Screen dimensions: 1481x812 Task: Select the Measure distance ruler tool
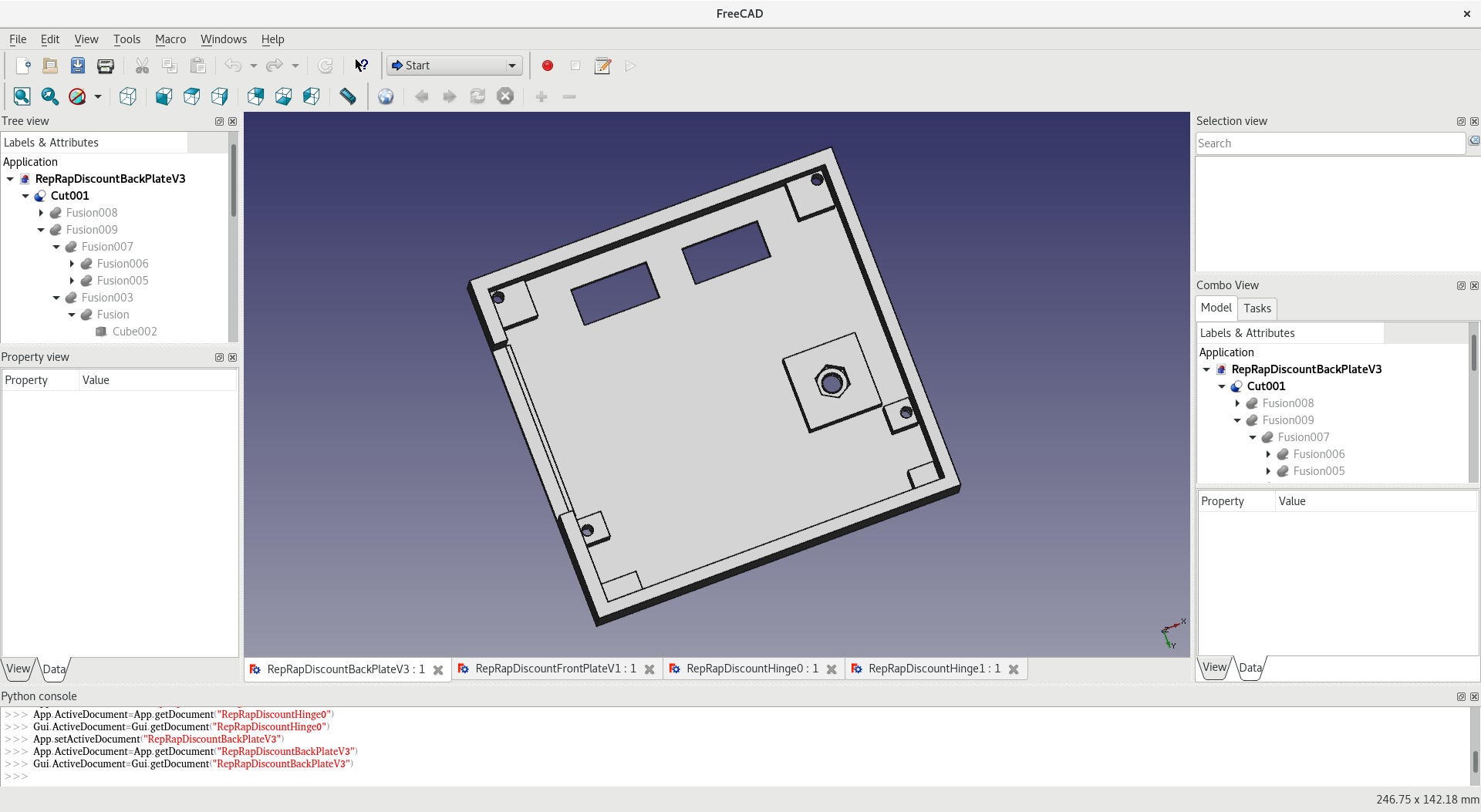tap(348, 96)
